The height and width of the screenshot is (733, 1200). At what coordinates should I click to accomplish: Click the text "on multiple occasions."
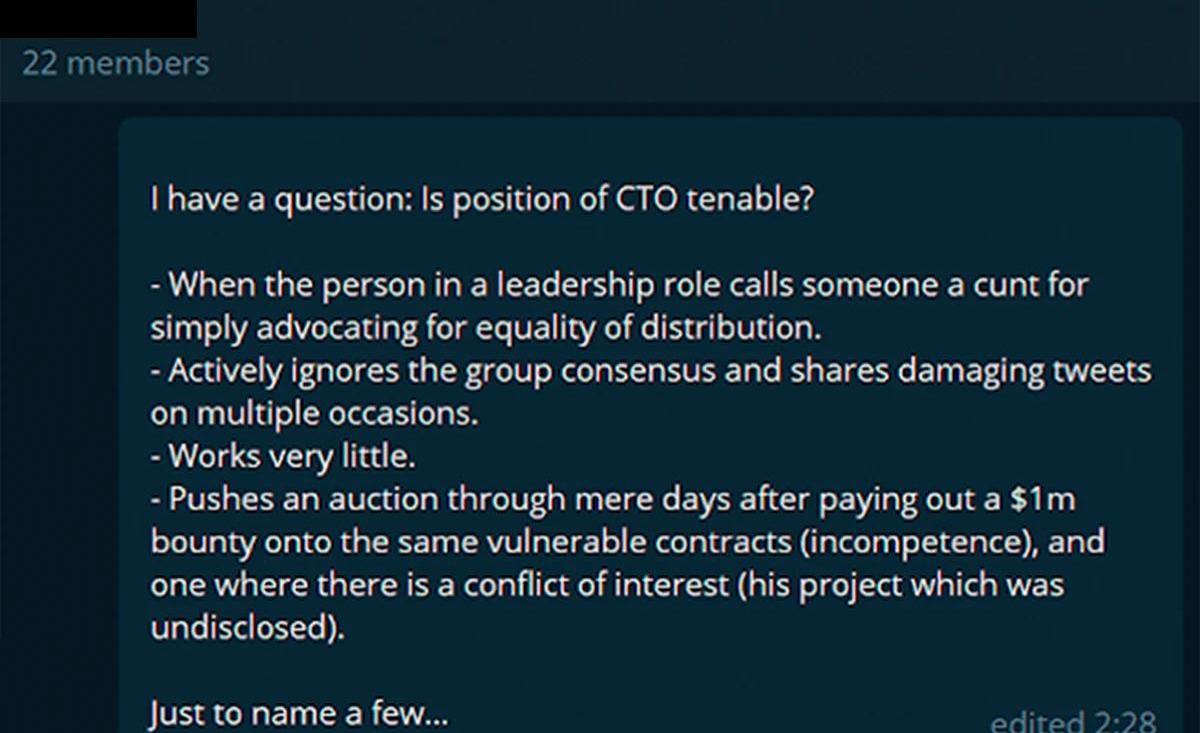(x=314, y=413)
